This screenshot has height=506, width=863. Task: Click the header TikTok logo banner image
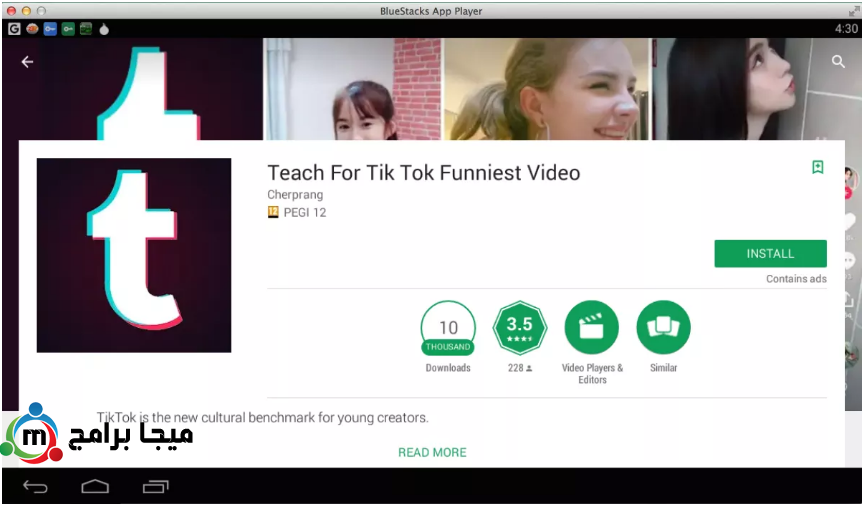click(x=133, y=89)
